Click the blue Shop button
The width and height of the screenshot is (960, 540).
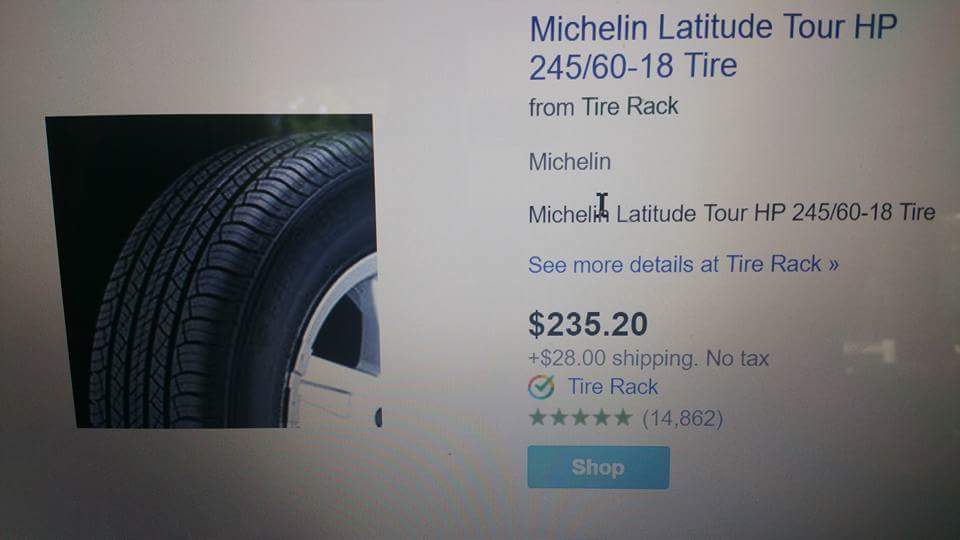tap(598, 467)
